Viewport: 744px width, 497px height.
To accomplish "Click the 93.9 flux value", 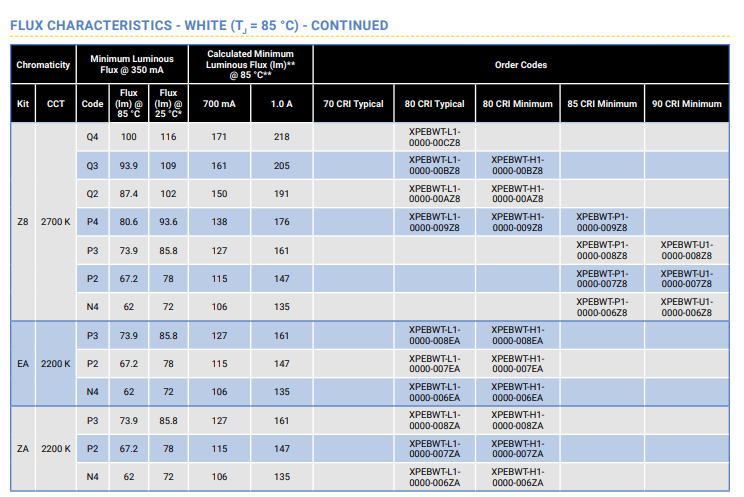I will (129, 166).
